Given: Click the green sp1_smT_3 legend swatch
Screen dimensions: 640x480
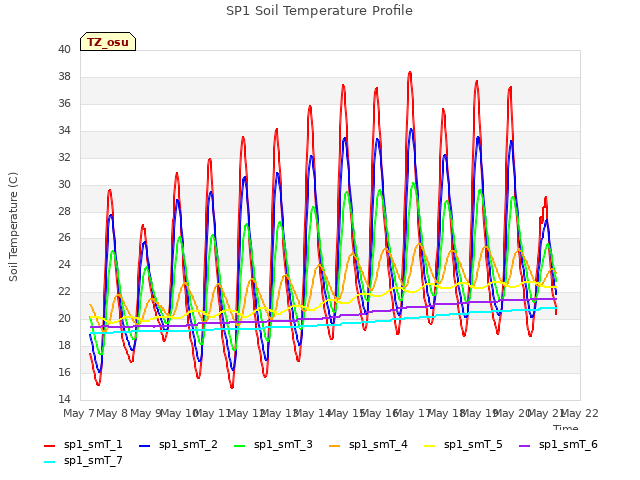Looking at the screenshot, I should [240, 446].
